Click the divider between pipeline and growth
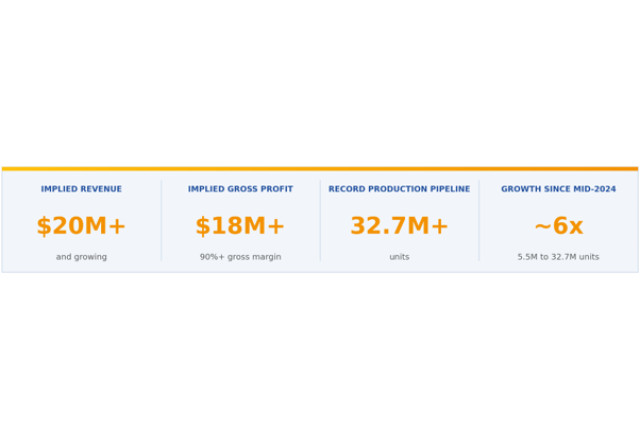Viewport: 640px width, 440px height. pos(479,220)
